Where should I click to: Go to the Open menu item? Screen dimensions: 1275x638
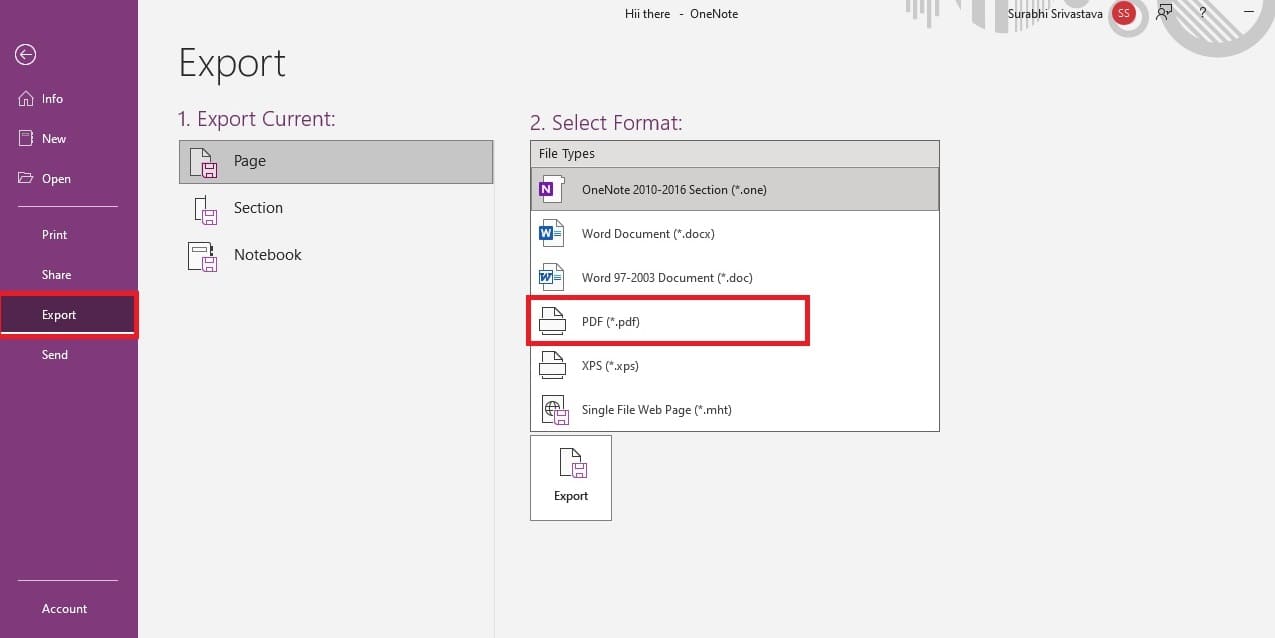[x=56, y=179]
